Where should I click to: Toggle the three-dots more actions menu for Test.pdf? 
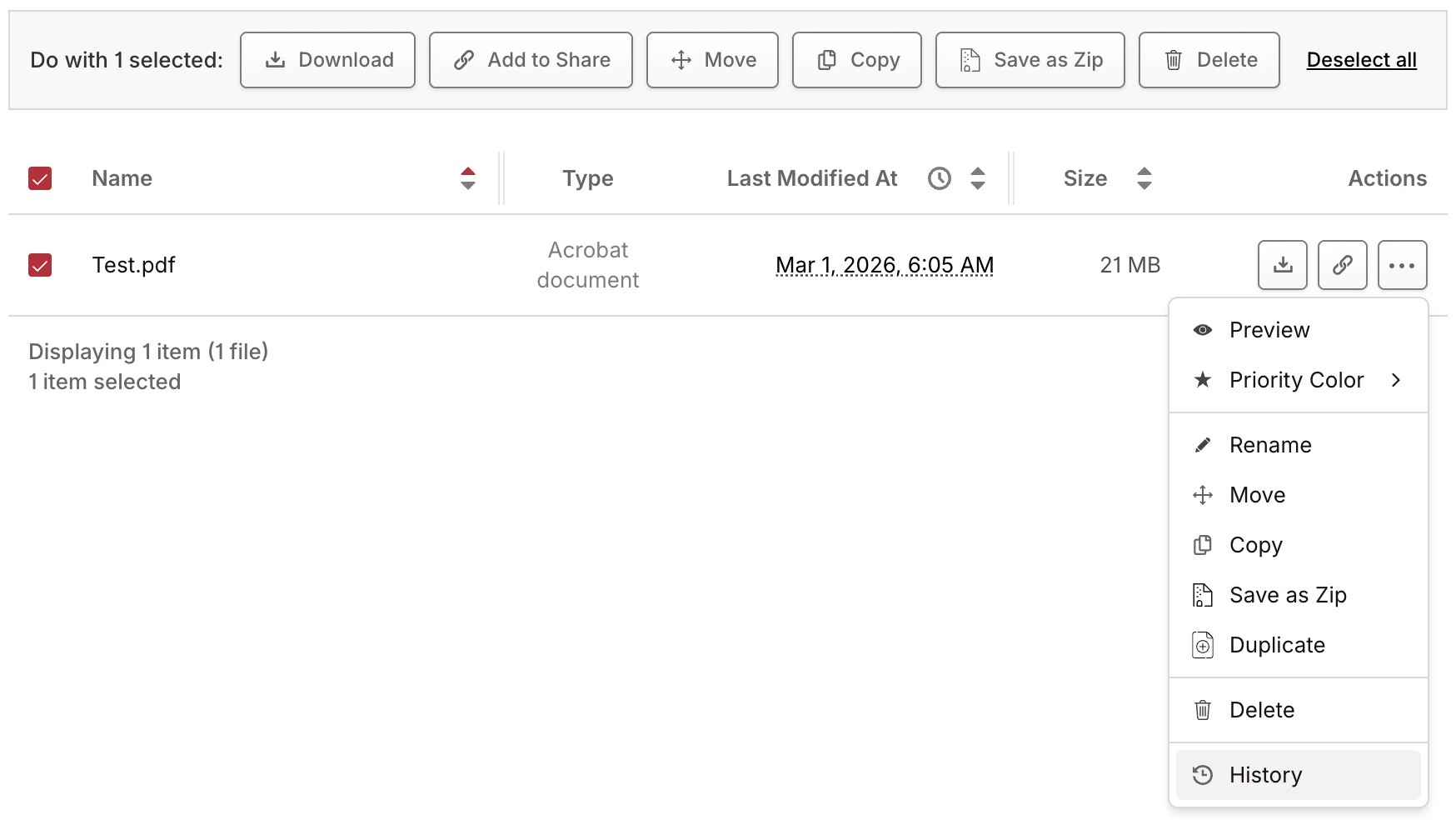1403,265
